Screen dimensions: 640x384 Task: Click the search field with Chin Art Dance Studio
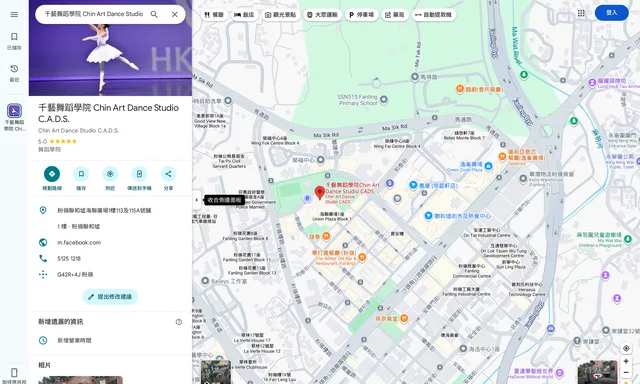(x=94, y=14)
